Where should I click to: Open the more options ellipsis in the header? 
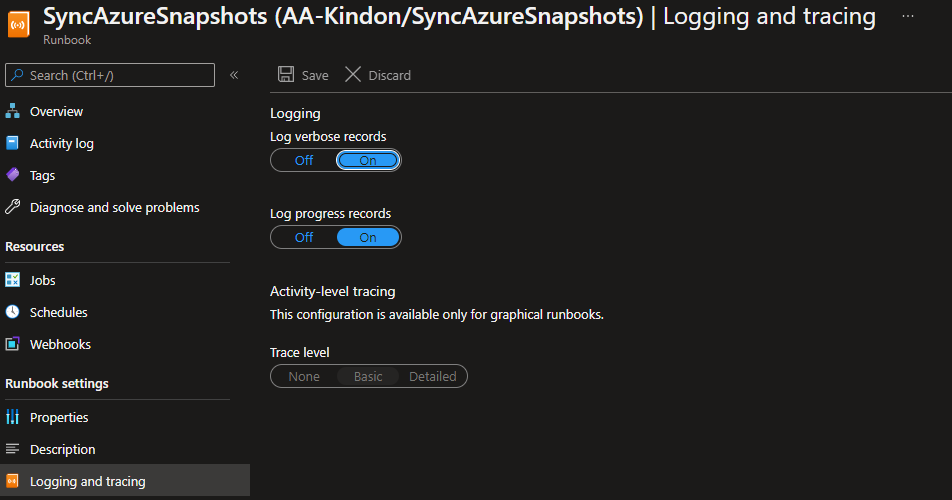[908, 16]
